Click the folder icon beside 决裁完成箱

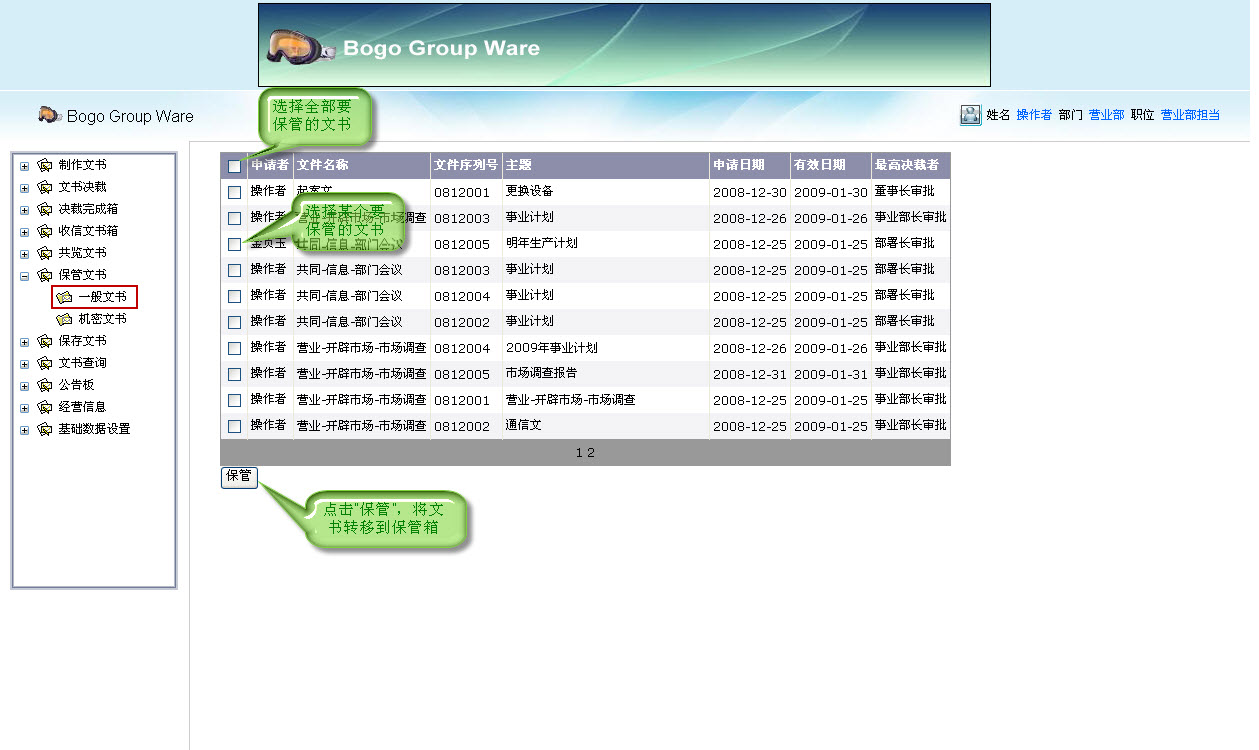[44, 209]
